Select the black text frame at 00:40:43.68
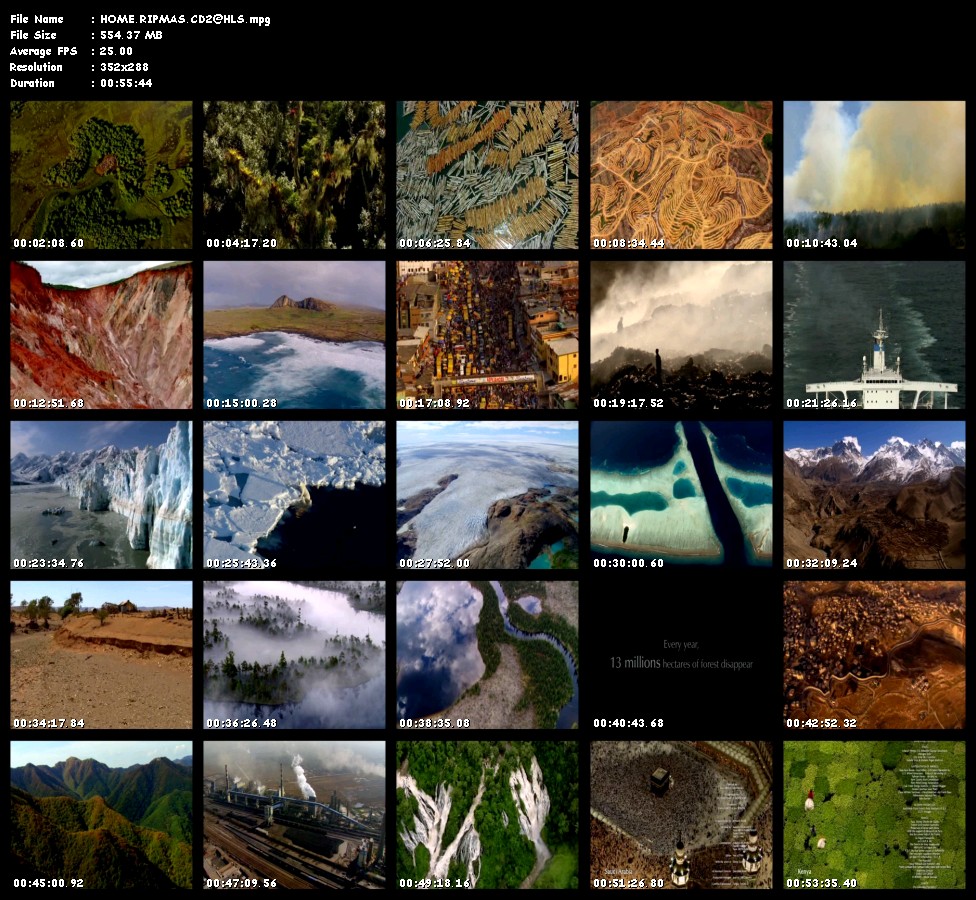This screenshot has height=900, width=976. point(682,655)
